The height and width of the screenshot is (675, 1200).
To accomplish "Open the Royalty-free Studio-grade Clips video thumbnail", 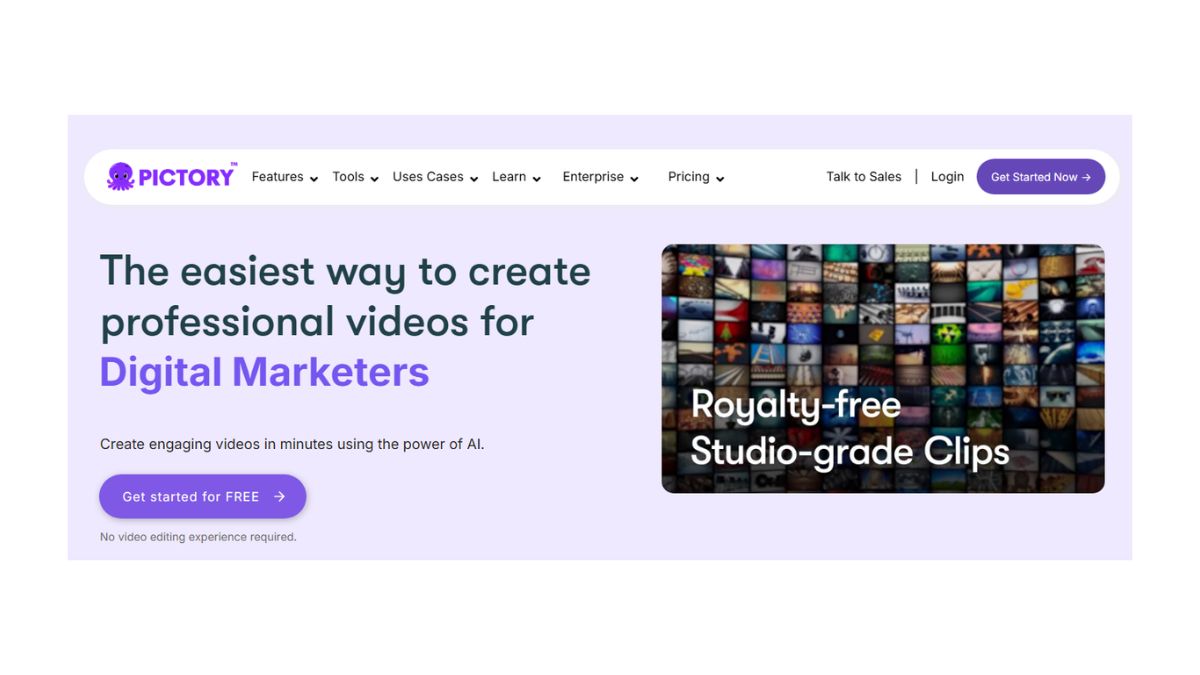I will click(883, 369).
